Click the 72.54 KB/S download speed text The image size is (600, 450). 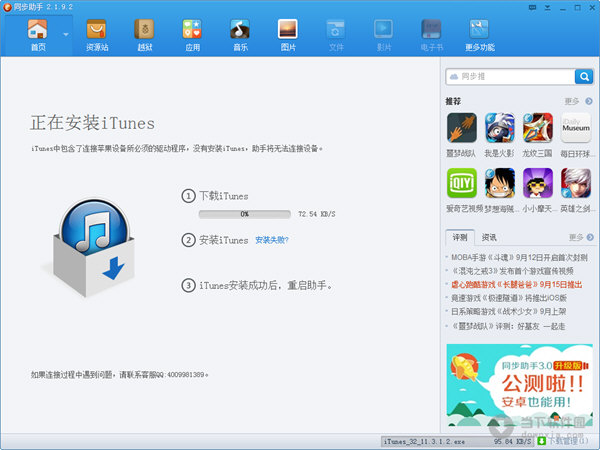coord(317,214)
